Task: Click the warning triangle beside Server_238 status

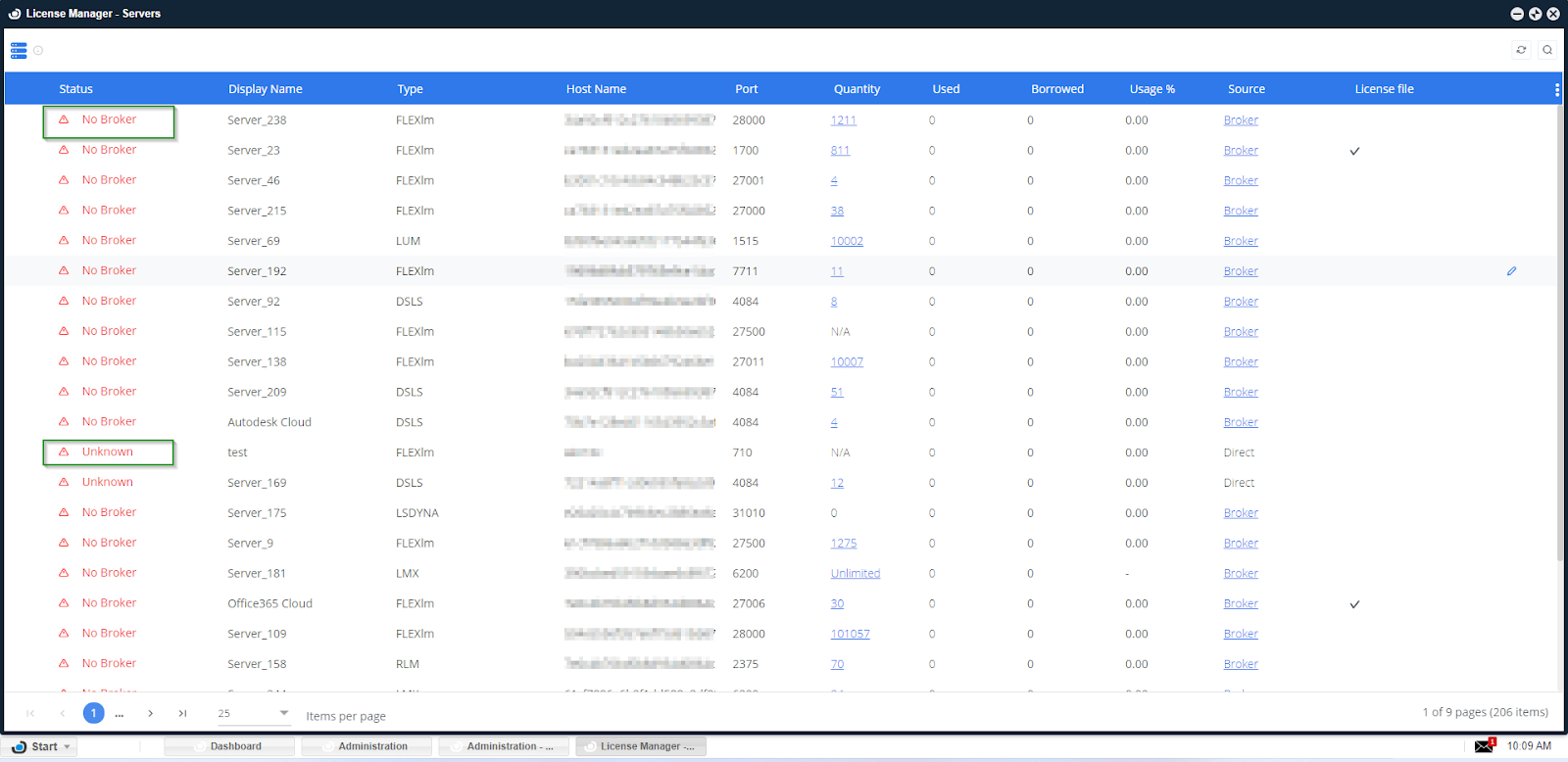Action: point(64,119)
